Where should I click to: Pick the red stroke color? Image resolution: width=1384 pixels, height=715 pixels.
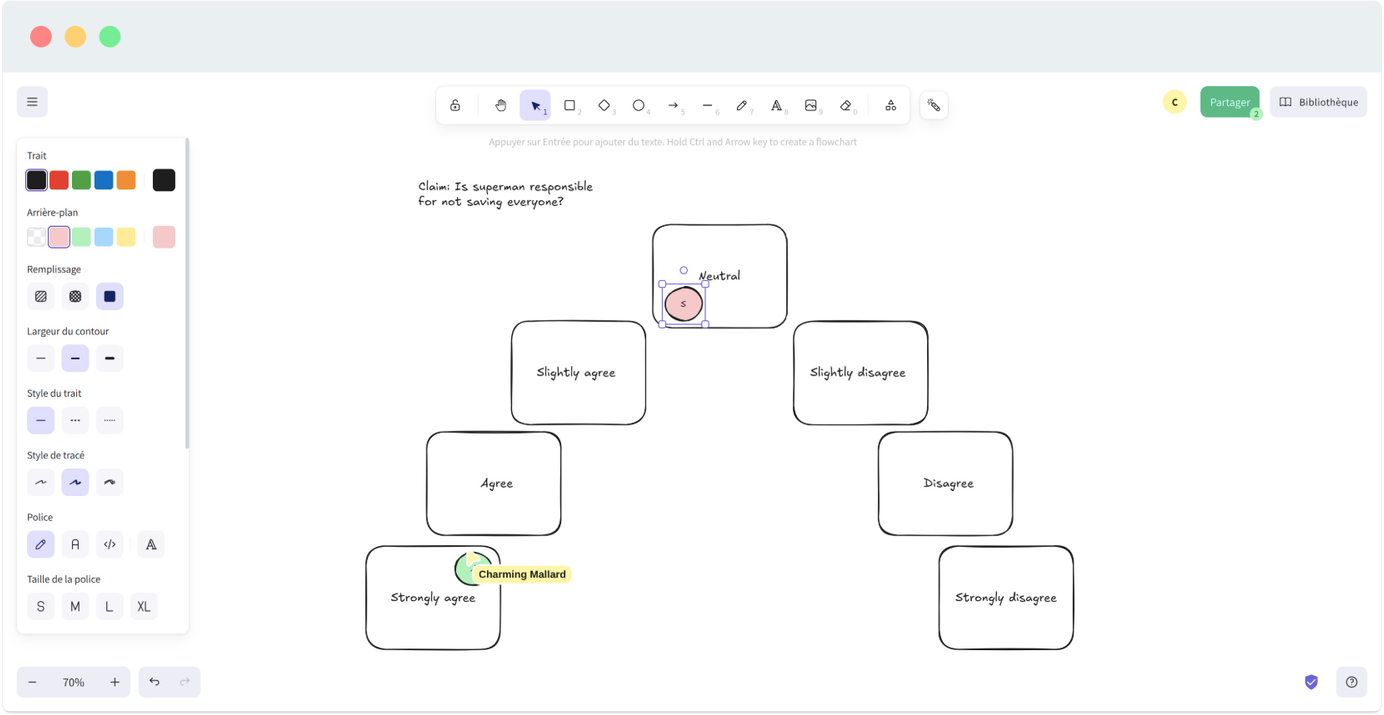click(59, 180)
